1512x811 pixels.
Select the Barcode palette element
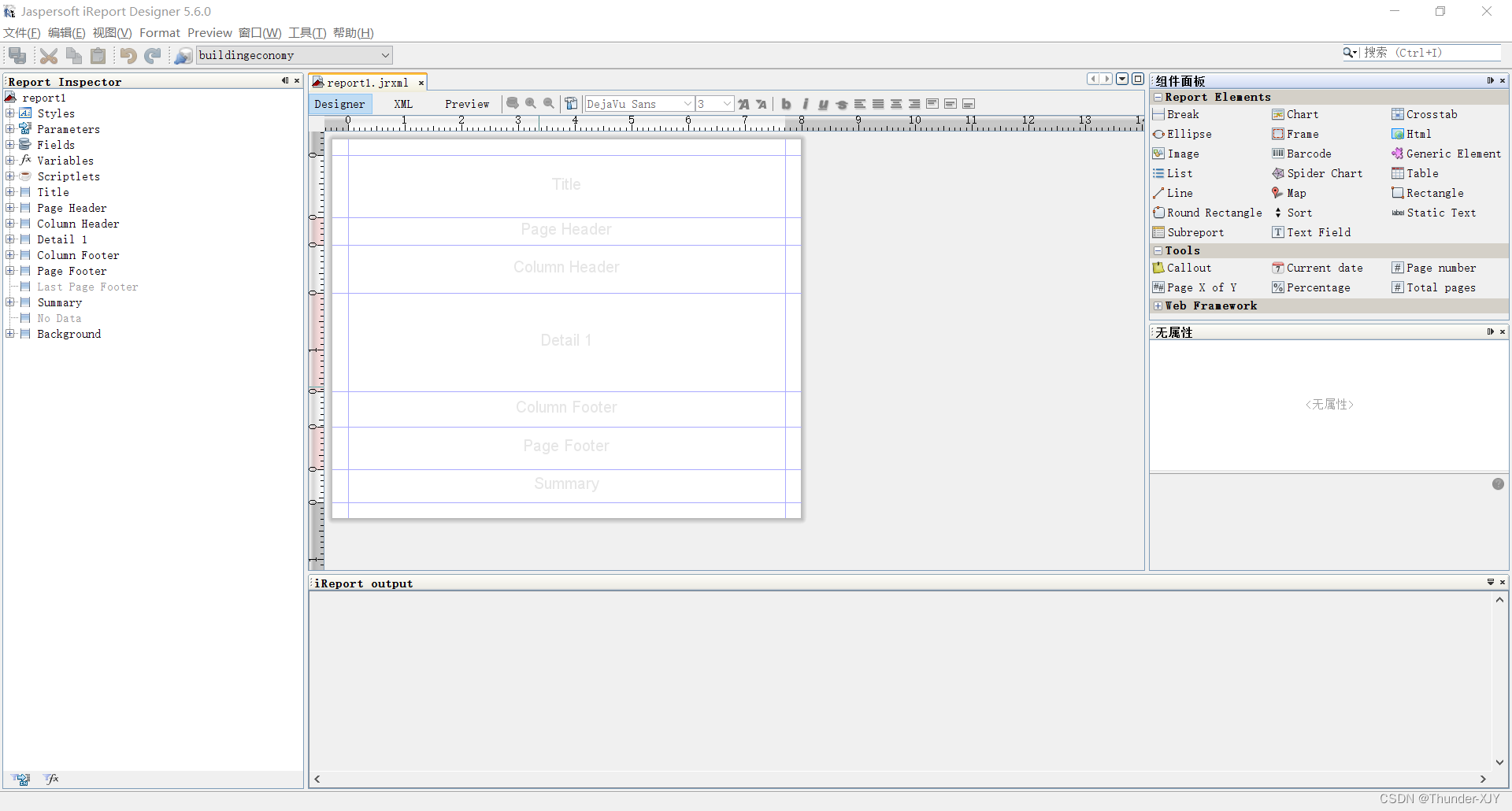click(1301, 154)
